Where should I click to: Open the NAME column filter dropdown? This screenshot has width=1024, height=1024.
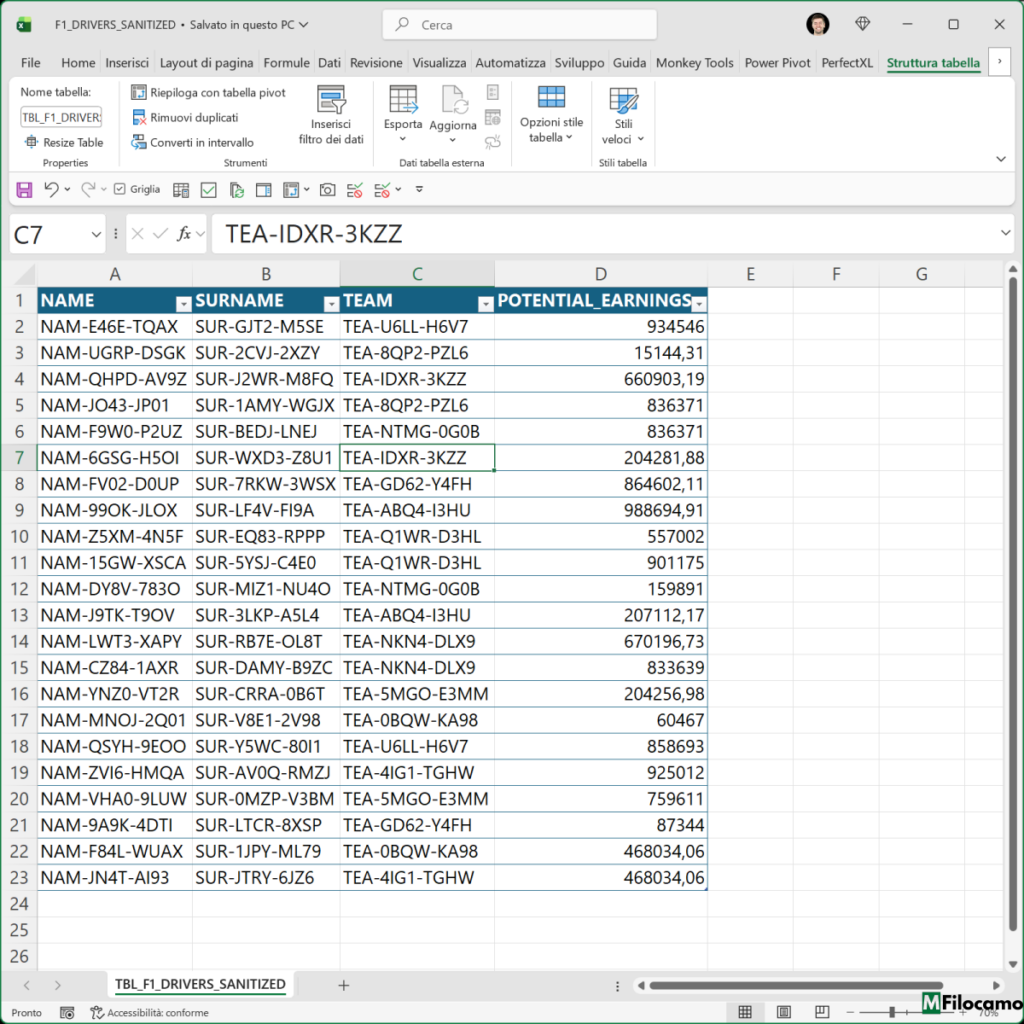point(184,304)
